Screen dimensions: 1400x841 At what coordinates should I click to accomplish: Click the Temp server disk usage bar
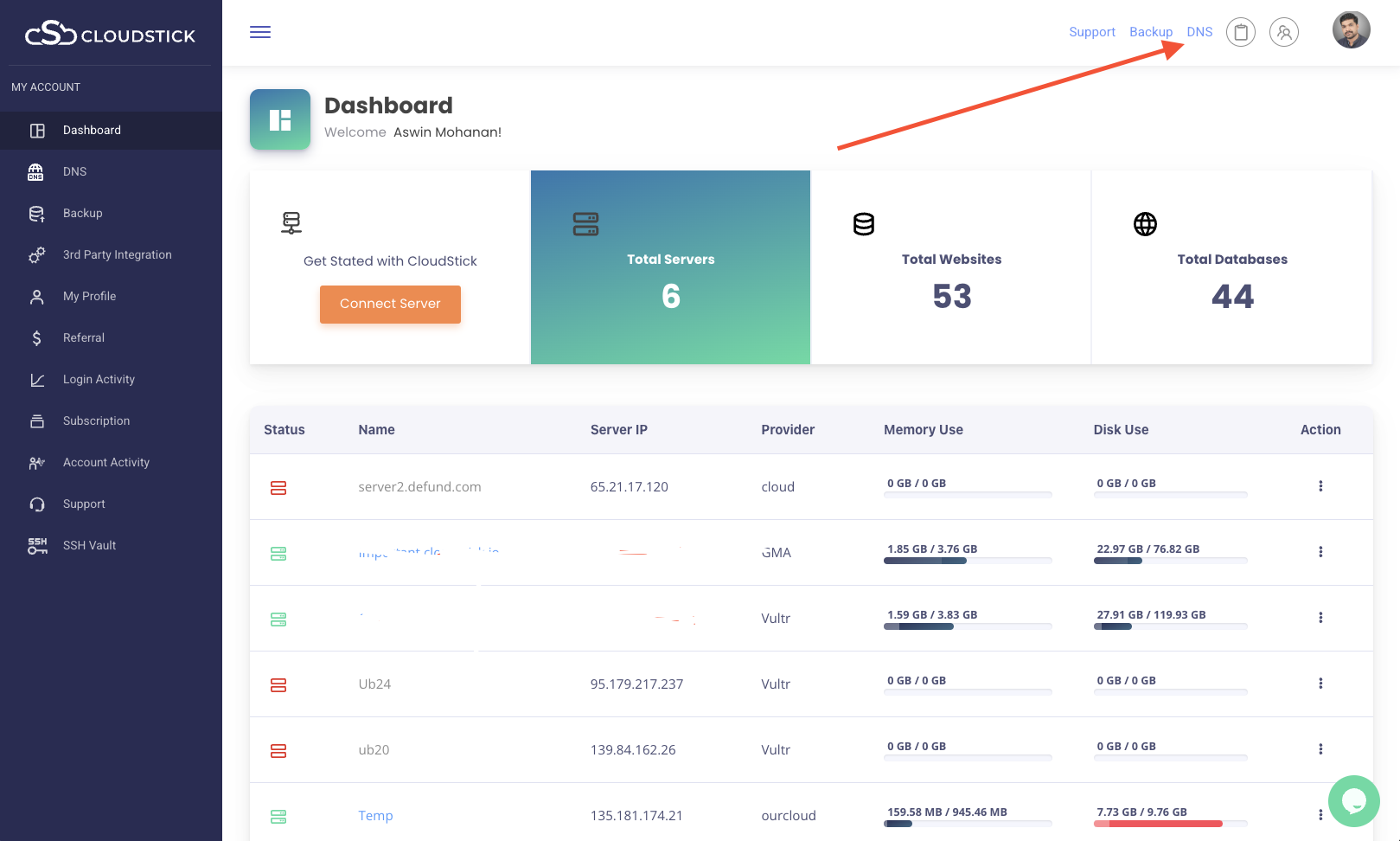[1169, 824]
